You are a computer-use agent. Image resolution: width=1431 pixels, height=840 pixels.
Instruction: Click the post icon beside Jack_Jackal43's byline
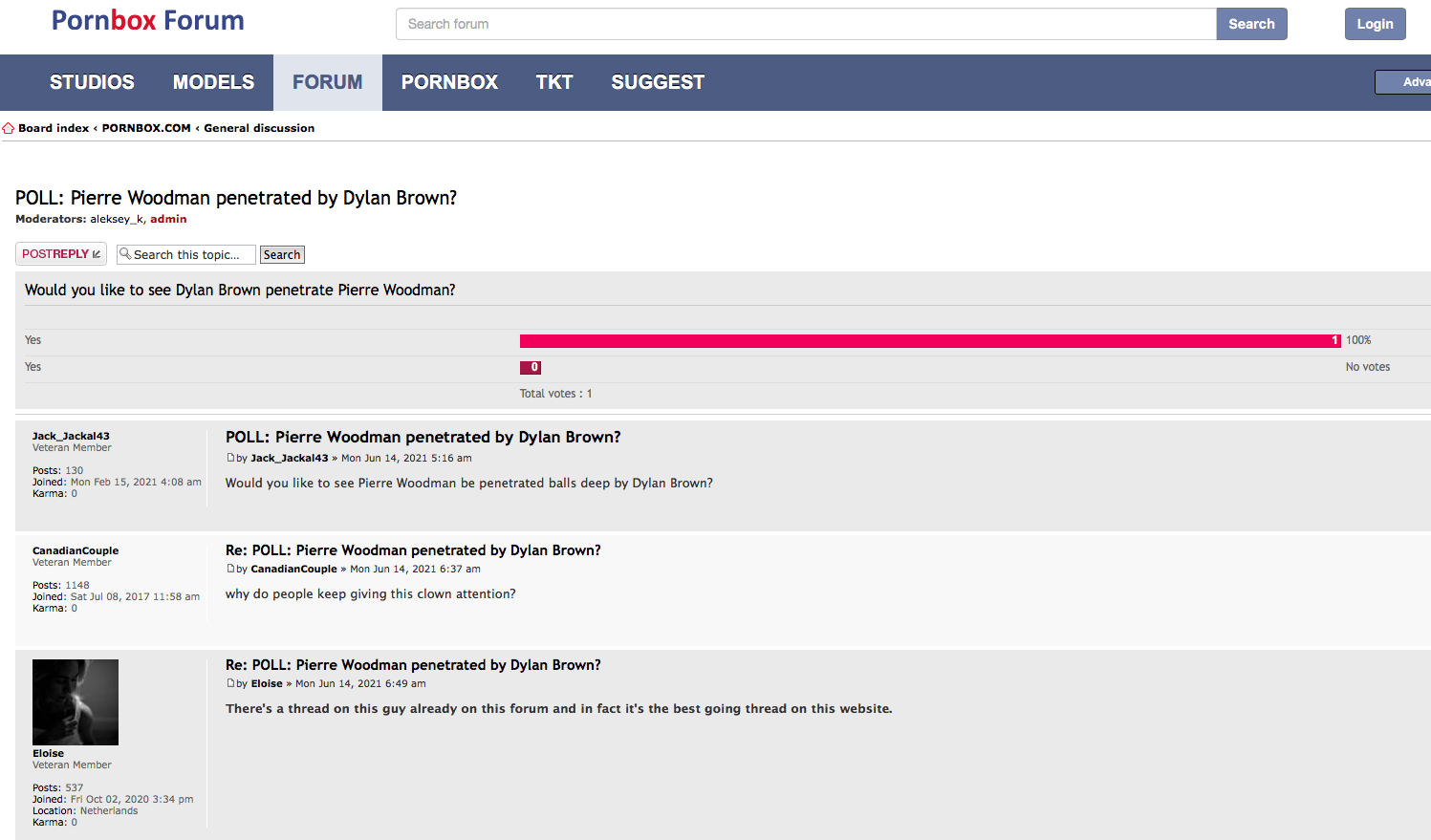(230, 458)
